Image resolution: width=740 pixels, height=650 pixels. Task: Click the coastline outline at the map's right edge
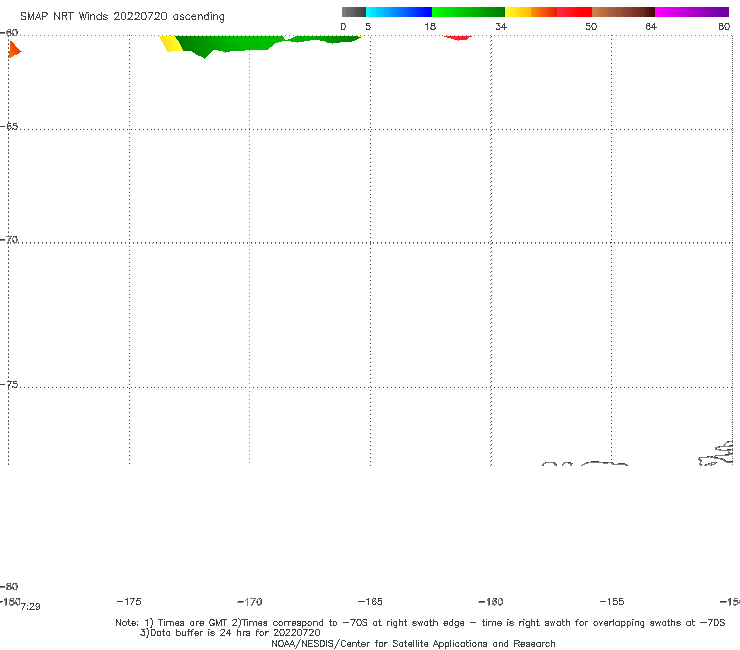tap(716, 454)
